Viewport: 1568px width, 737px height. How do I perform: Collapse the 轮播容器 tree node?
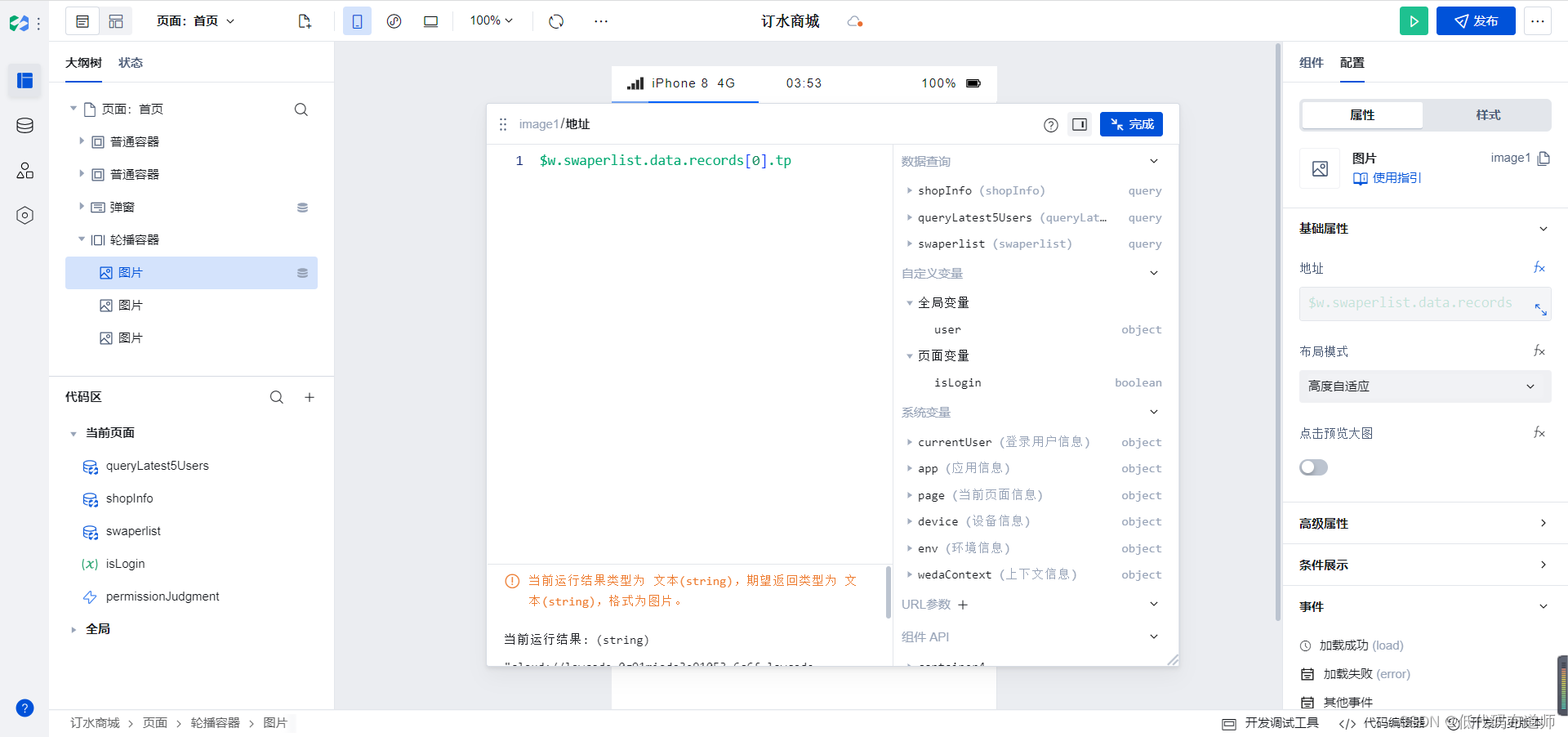[x=81, y=239]
